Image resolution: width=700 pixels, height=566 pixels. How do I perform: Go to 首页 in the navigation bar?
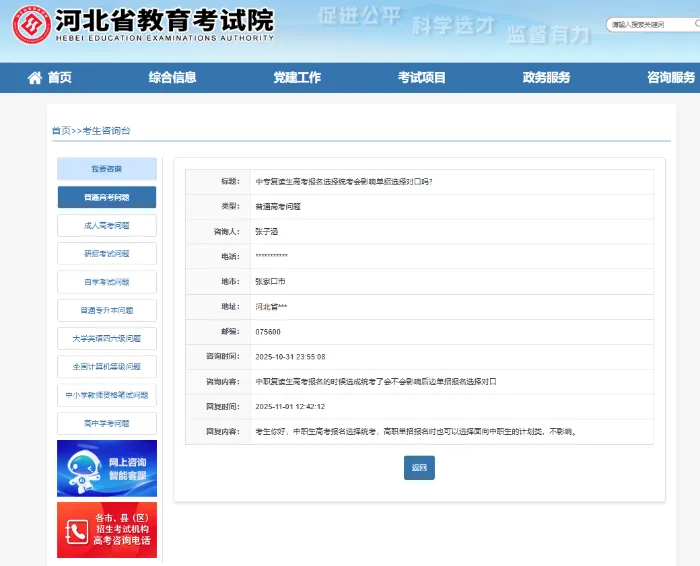click(x=59, y=78)
